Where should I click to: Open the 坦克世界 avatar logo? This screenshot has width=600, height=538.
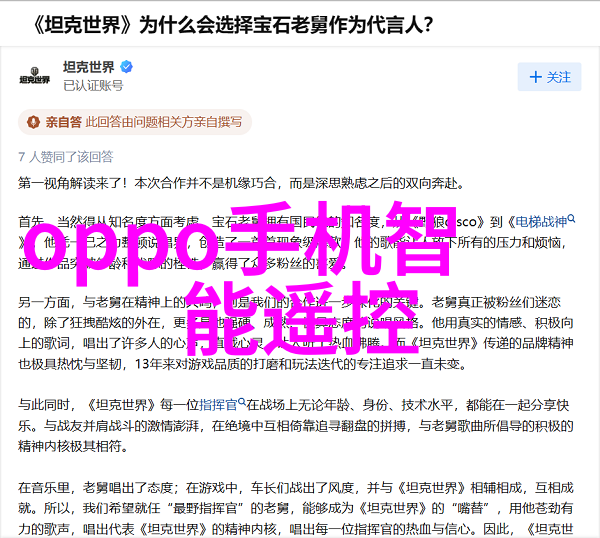click(34, 76)
